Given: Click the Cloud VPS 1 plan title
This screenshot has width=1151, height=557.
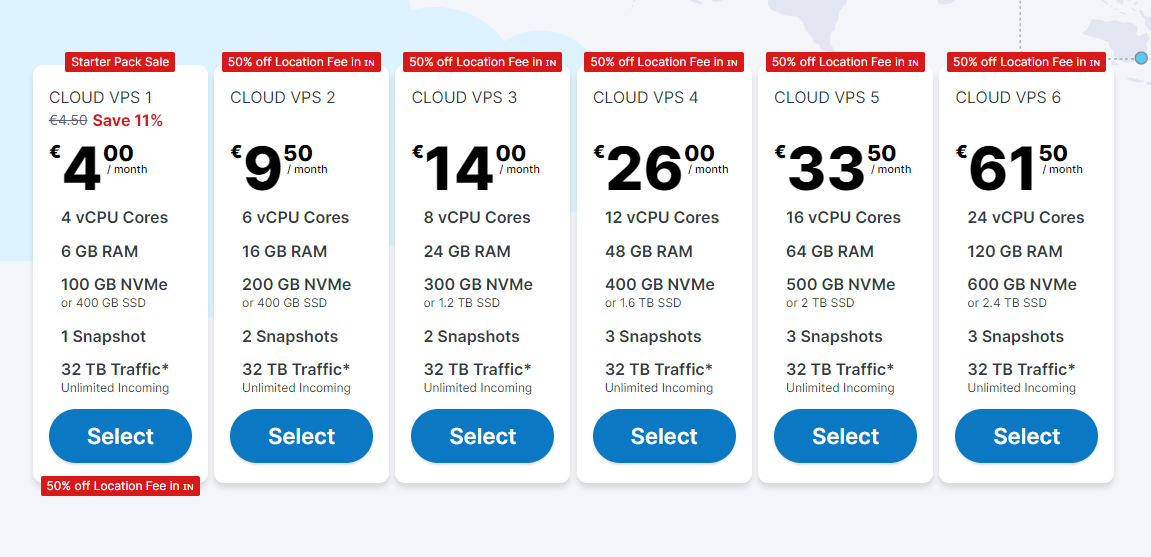Looking at the screenshot, I should pos(101,97).
